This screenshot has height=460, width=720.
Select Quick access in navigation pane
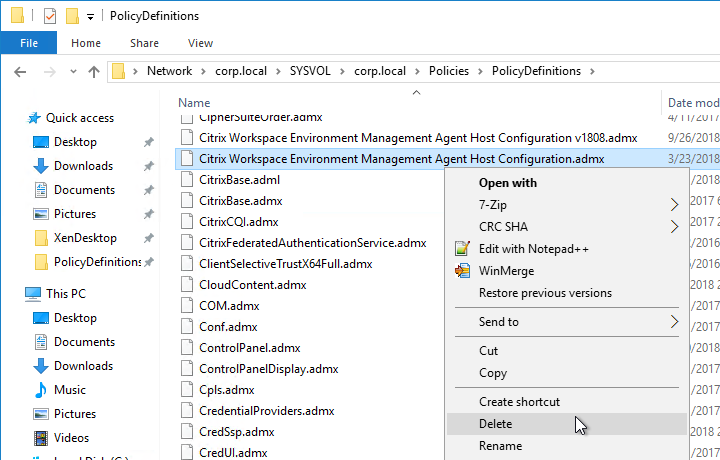pyautogui.click(x=80, y=118)
